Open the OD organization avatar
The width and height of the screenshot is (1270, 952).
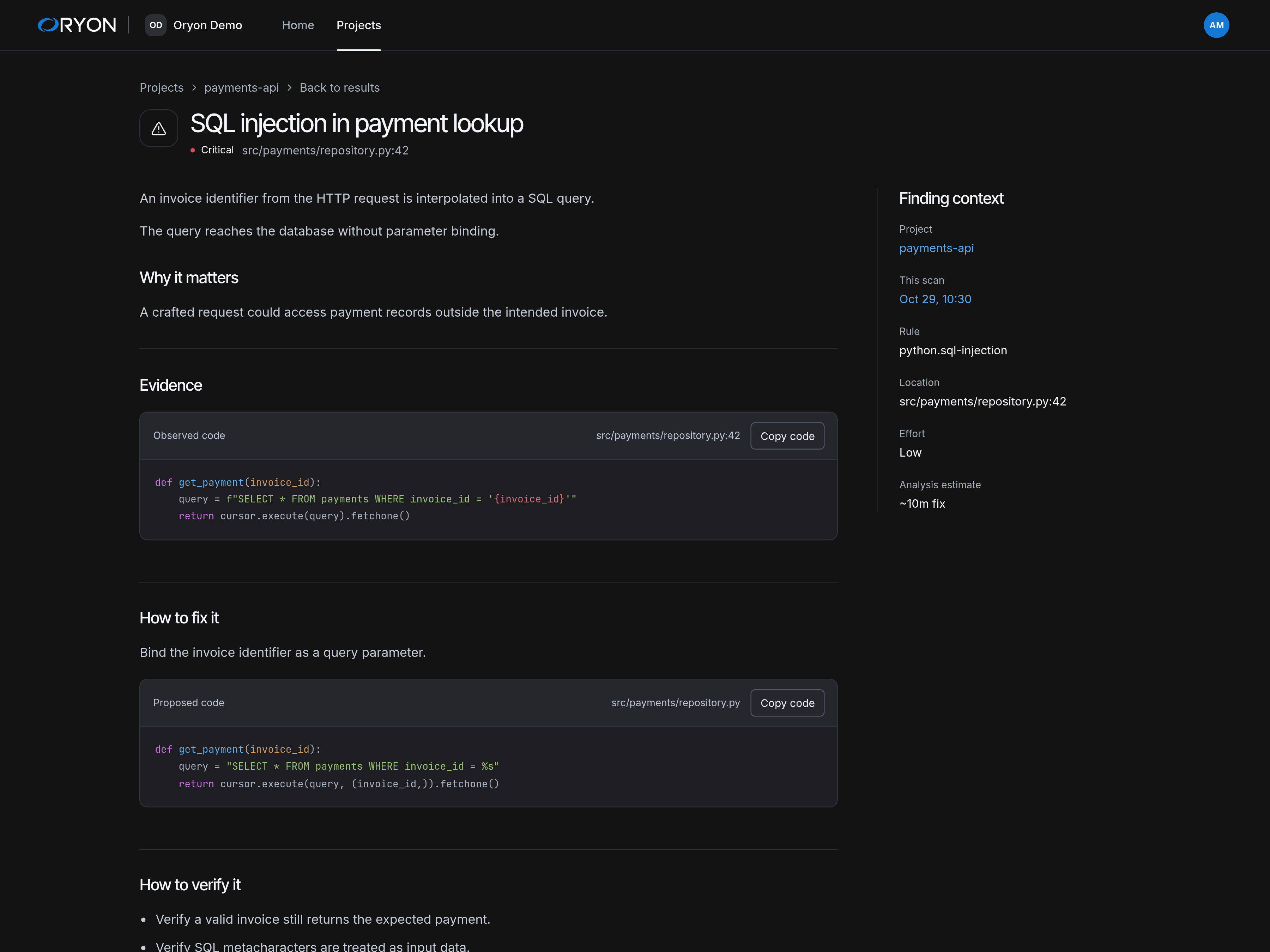[x=156, y=25]
